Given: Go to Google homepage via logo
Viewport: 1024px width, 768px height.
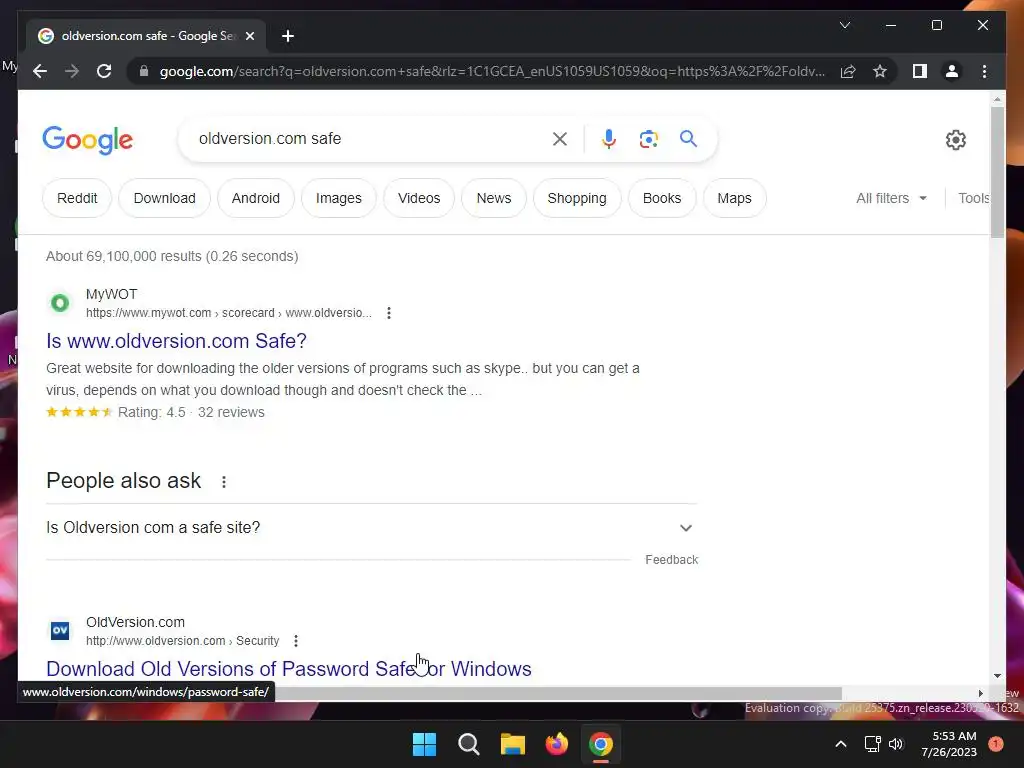Looking at the screenshot, I should pos(88,140).
